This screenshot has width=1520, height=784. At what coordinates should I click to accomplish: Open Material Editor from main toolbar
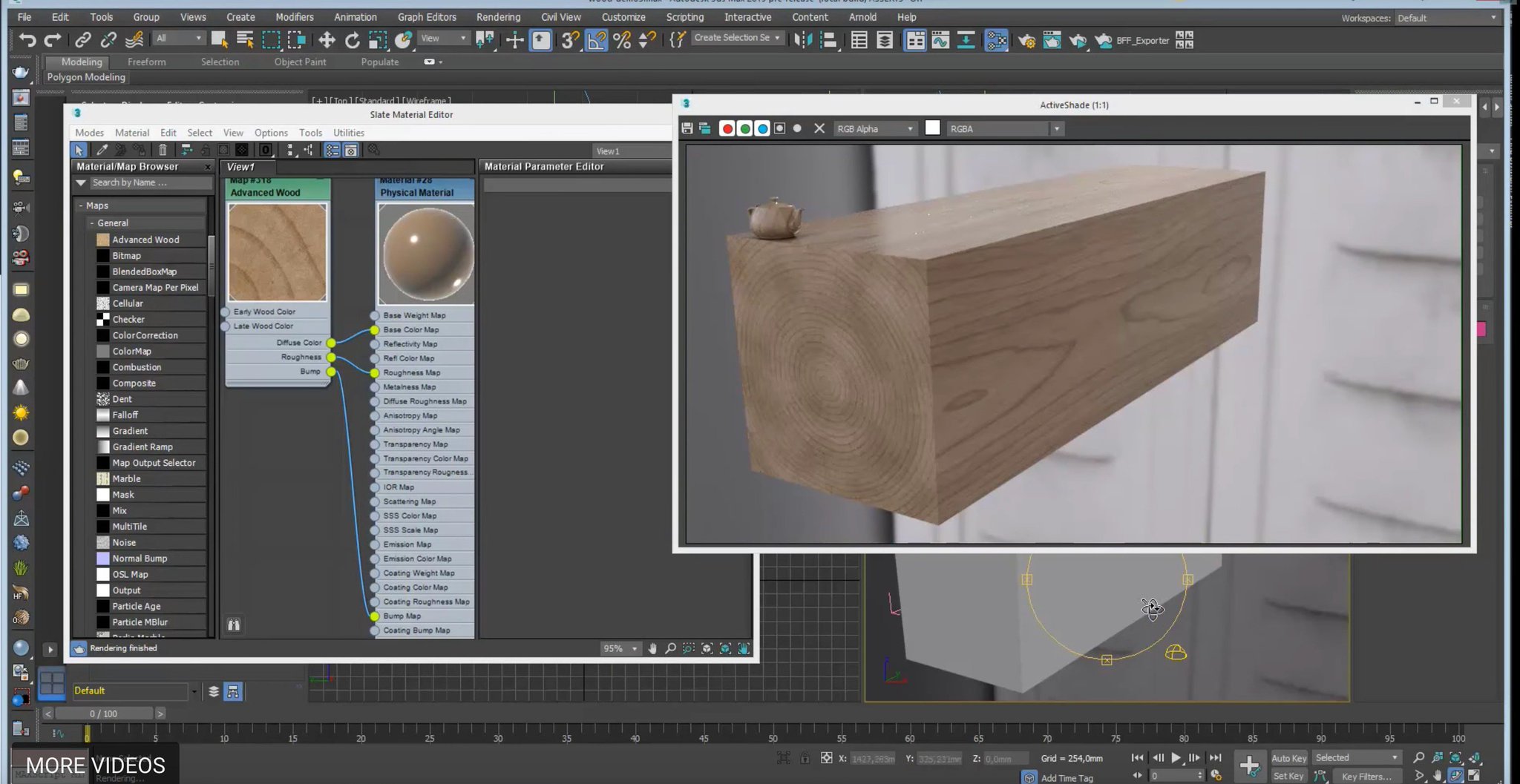coord(996,40)
